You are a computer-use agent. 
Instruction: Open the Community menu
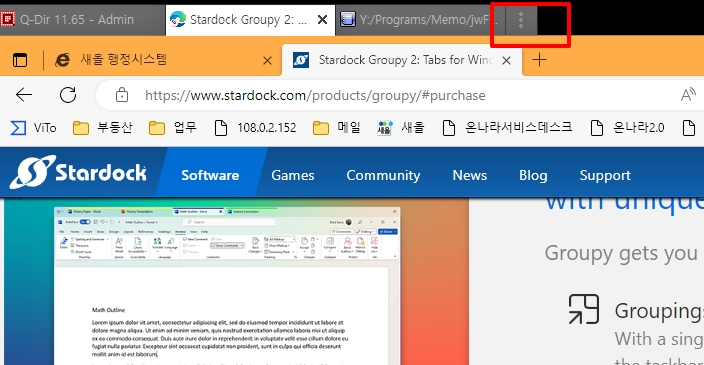click(383, 175)
